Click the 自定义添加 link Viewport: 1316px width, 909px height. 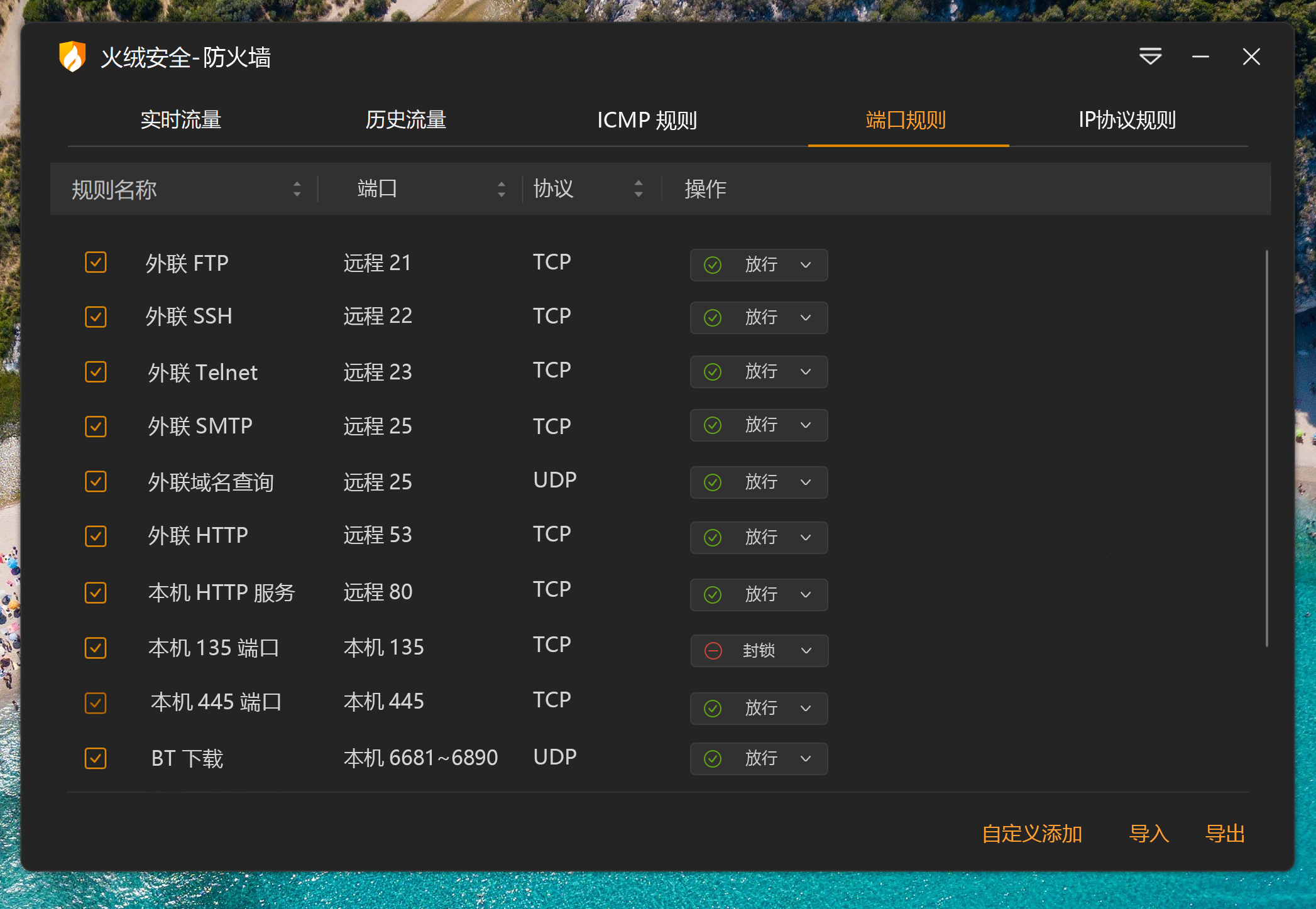(1031, 834)
